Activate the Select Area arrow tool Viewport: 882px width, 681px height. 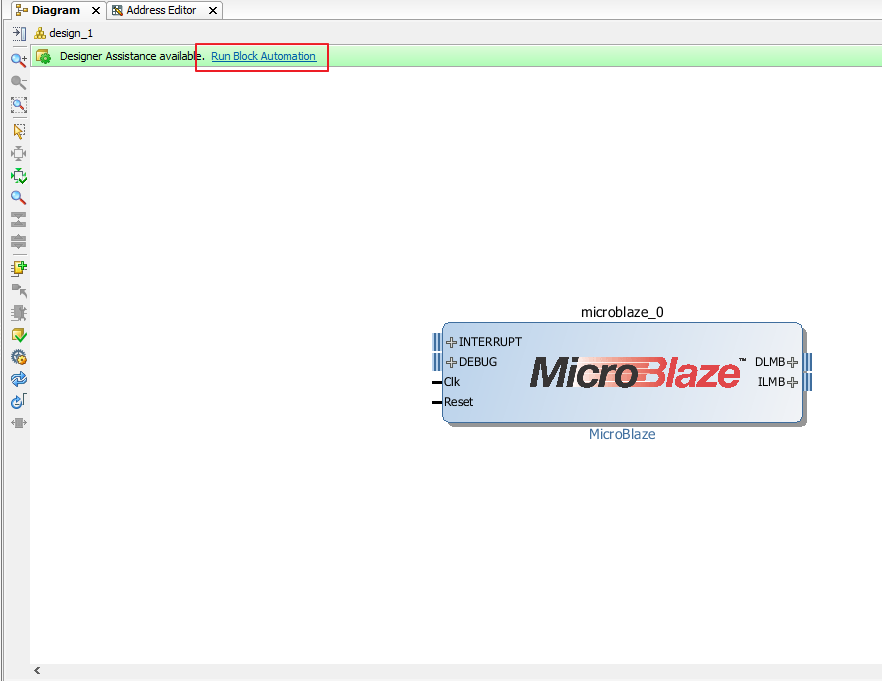(19, 131)
